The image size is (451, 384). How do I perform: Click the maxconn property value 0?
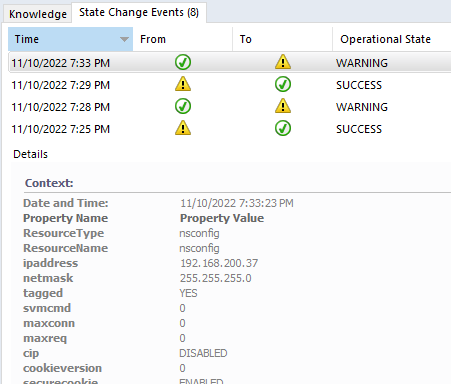point(182,323)
